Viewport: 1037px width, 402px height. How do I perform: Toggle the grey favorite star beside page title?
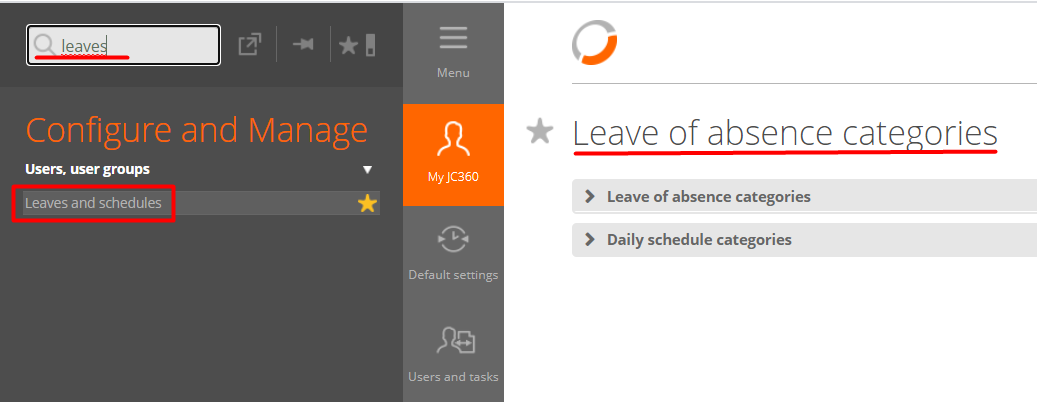point(540,132)
